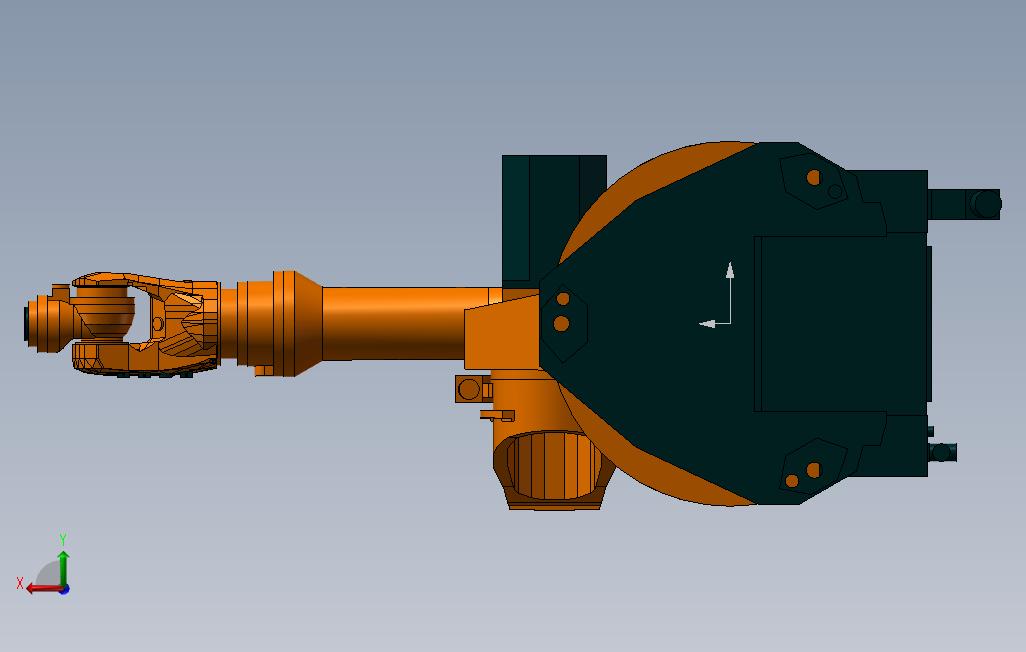The height and width of the screenshot is (652, 1026).
Task: Click the blue Z axis dot on the triad
Action: (65, 590)
